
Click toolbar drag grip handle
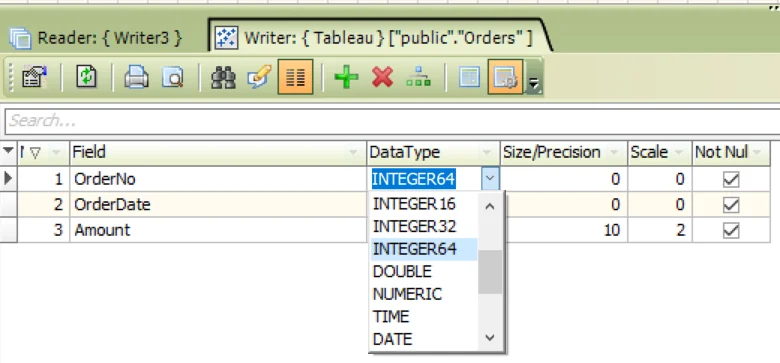coord(11,78)
